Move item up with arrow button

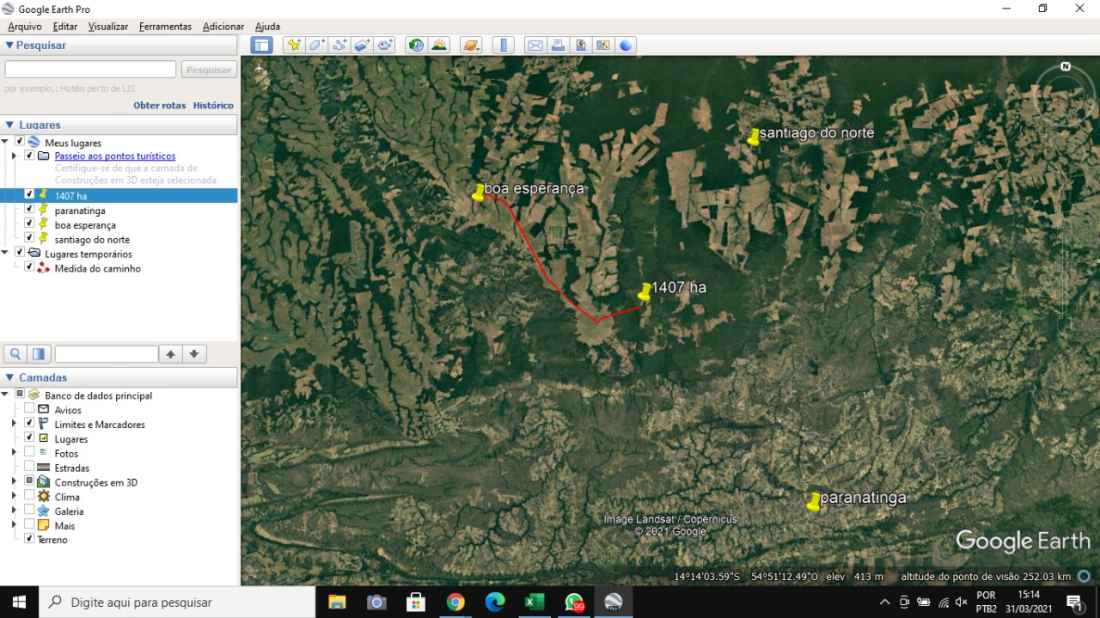point(170,354)
